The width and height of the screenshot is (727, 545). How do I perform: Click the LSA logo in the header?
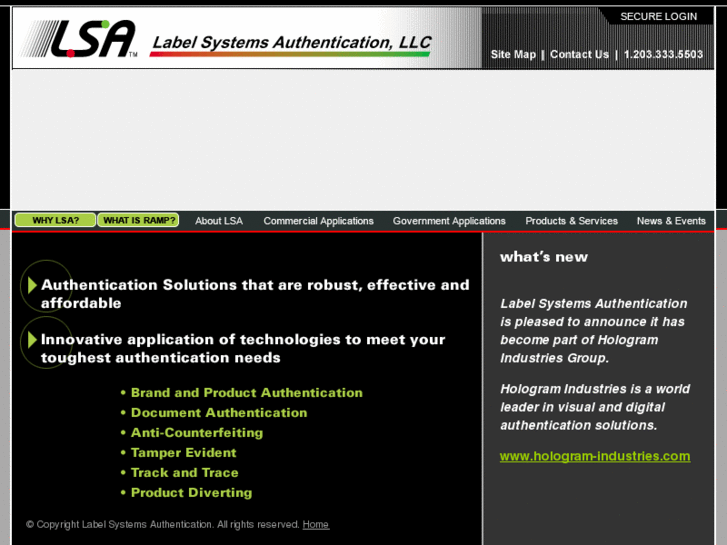tap(78, 38)
